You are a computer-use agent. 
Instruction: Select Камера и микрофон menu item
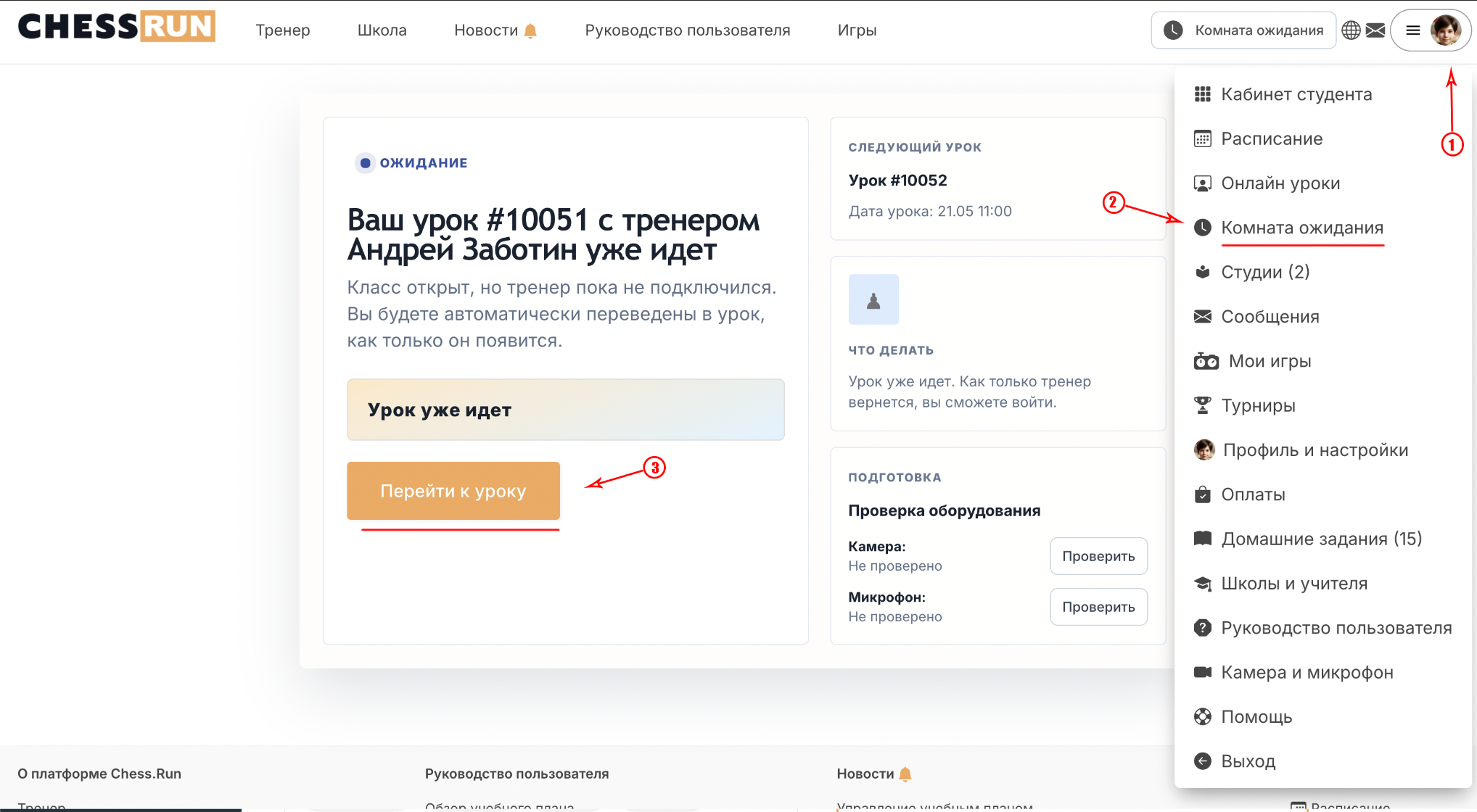[x=1307, y=672]
